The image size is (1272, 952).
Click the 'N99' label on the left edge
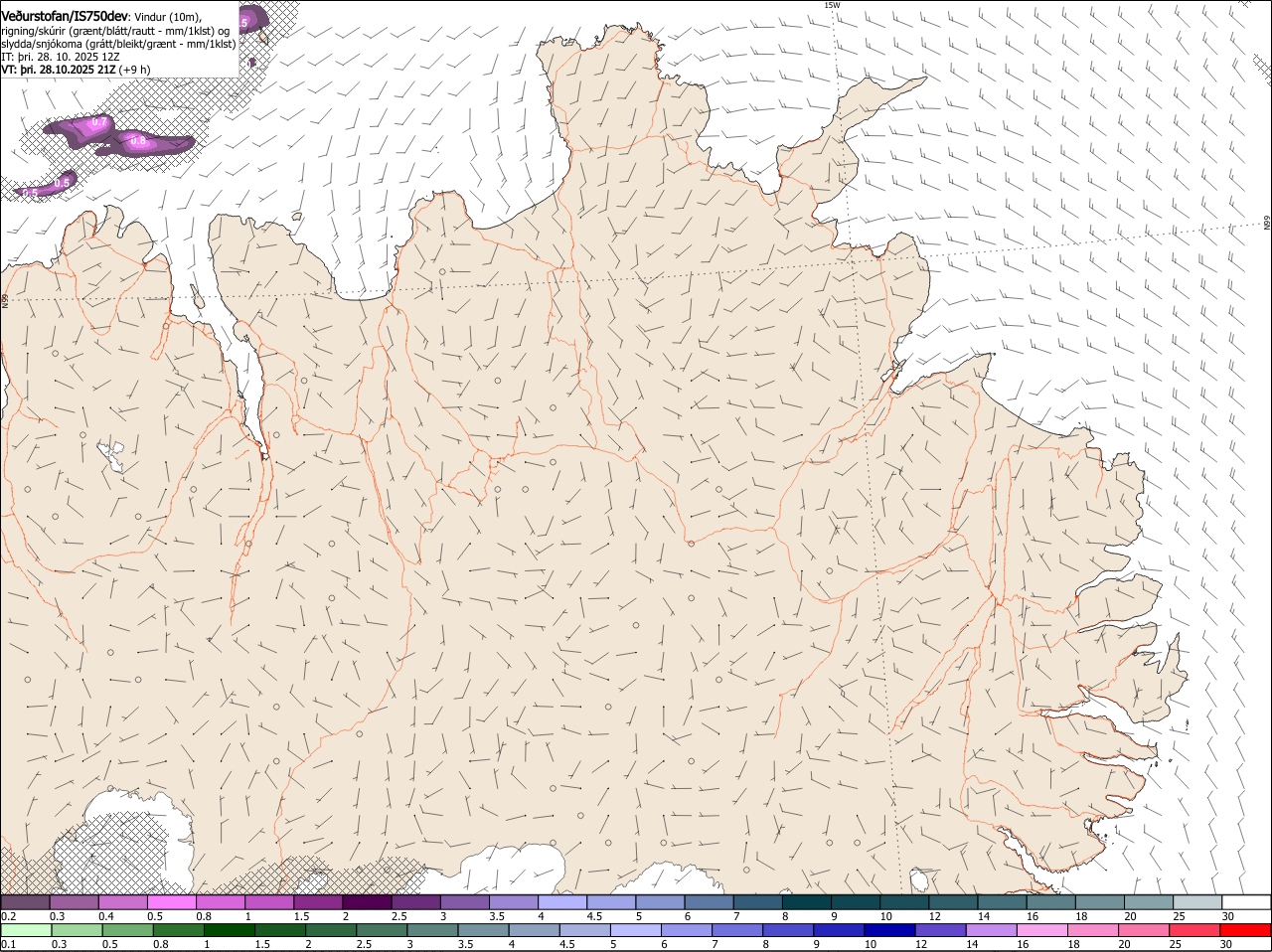click(x=5, y=300)
